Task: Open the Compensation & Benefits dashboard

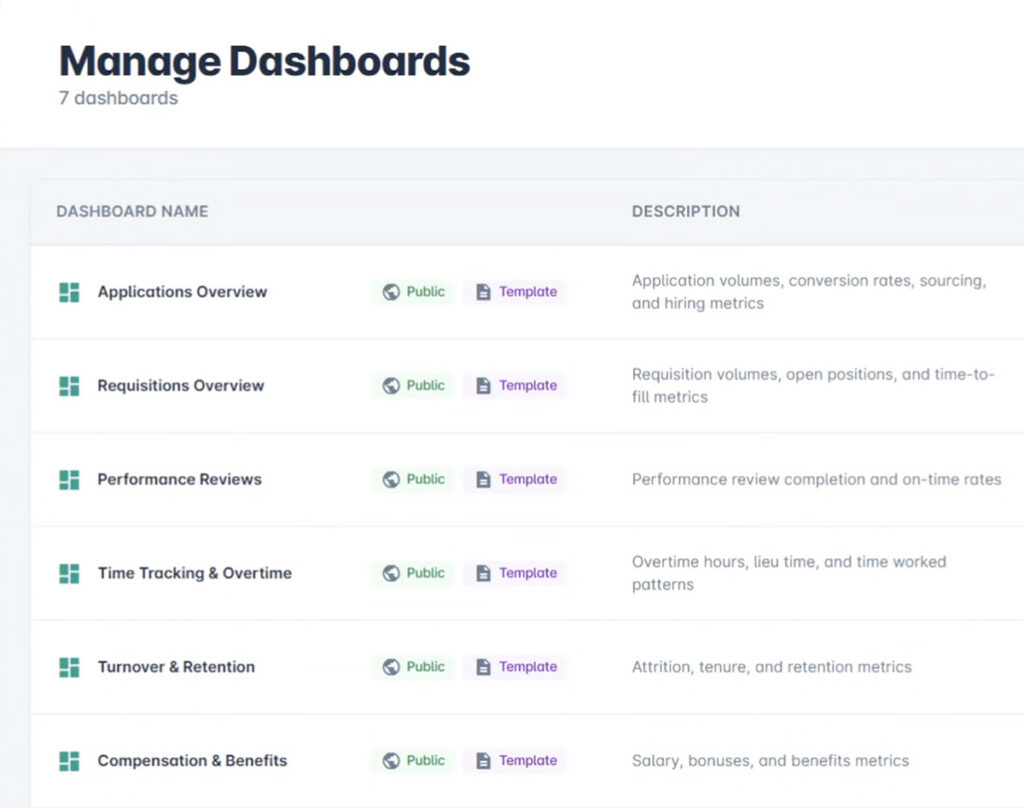Action: click(x=192, y=761)
